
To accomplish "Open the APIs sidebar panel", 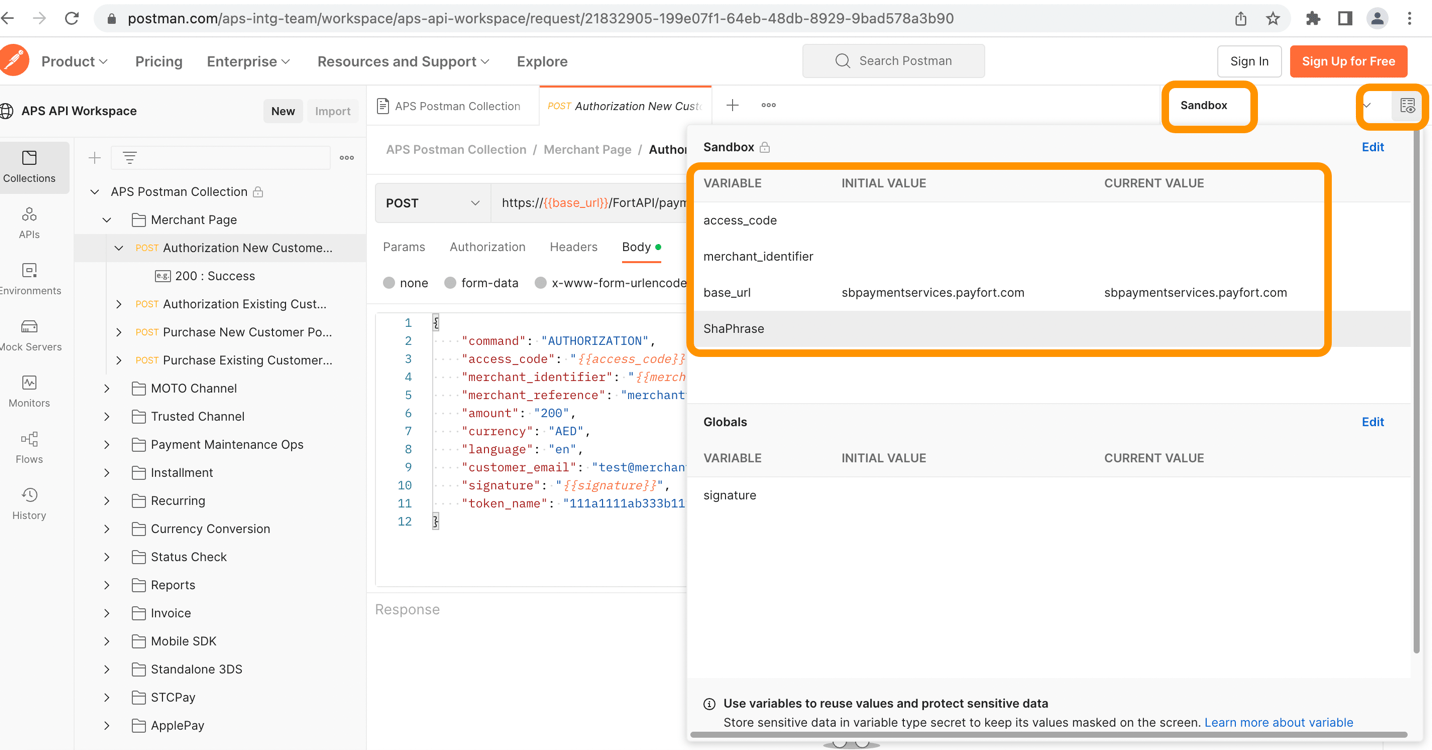I will click(29, 222).
